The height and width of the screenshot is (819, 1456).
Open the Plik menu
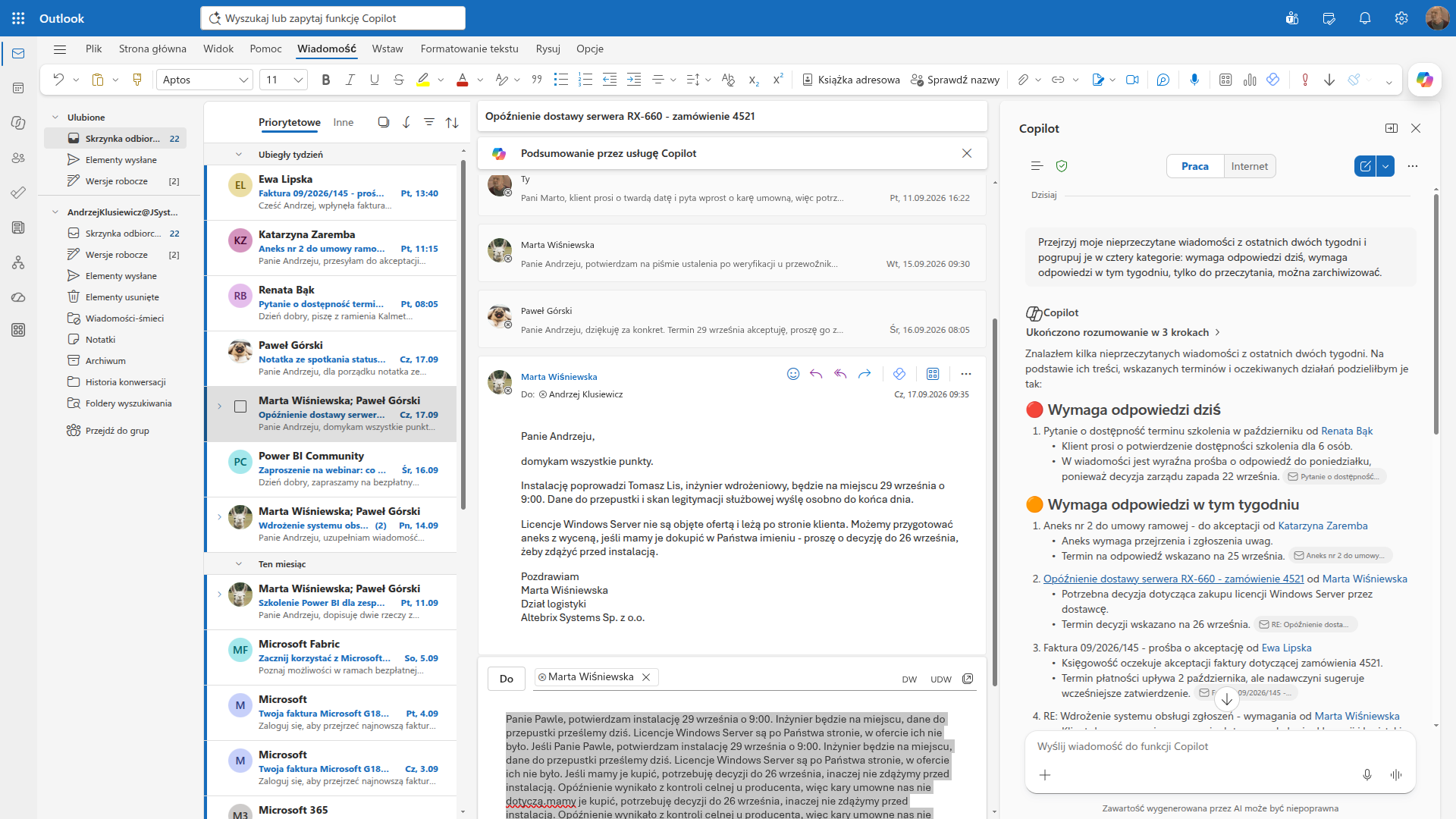(x=94, y=49)
